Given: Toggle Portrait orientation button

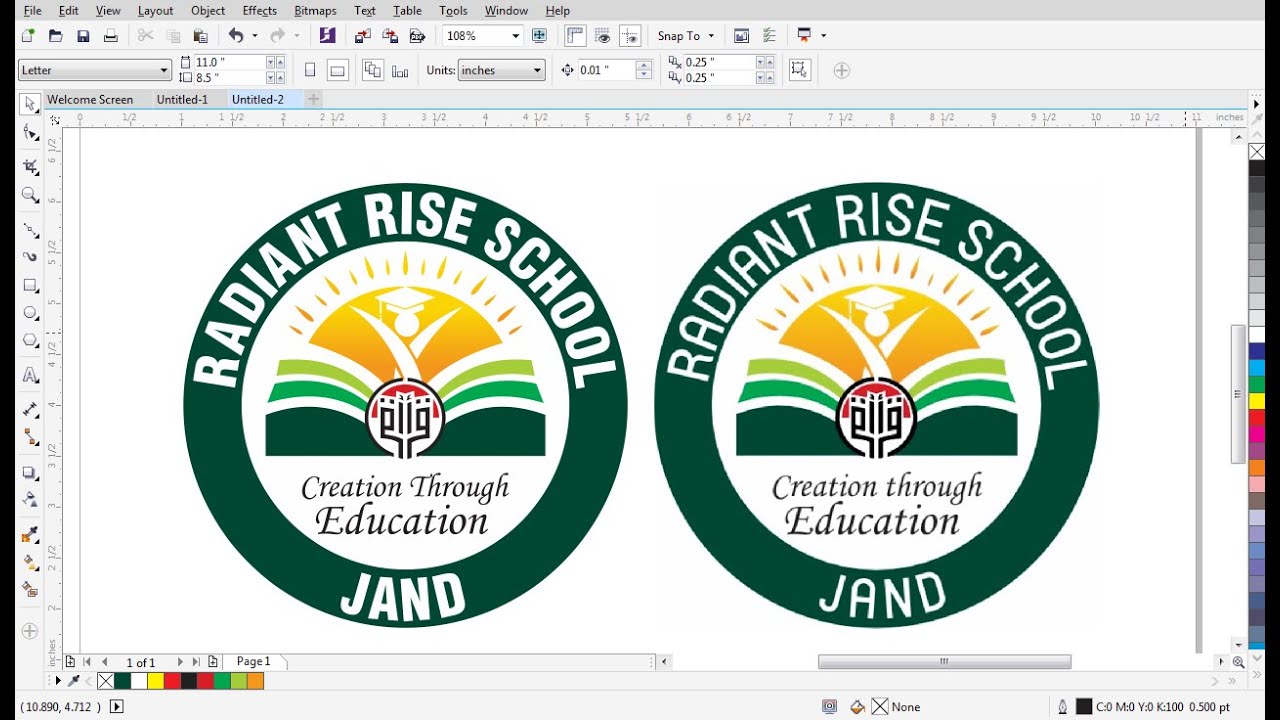Looking at the screenshot, I should pos(310,70).
